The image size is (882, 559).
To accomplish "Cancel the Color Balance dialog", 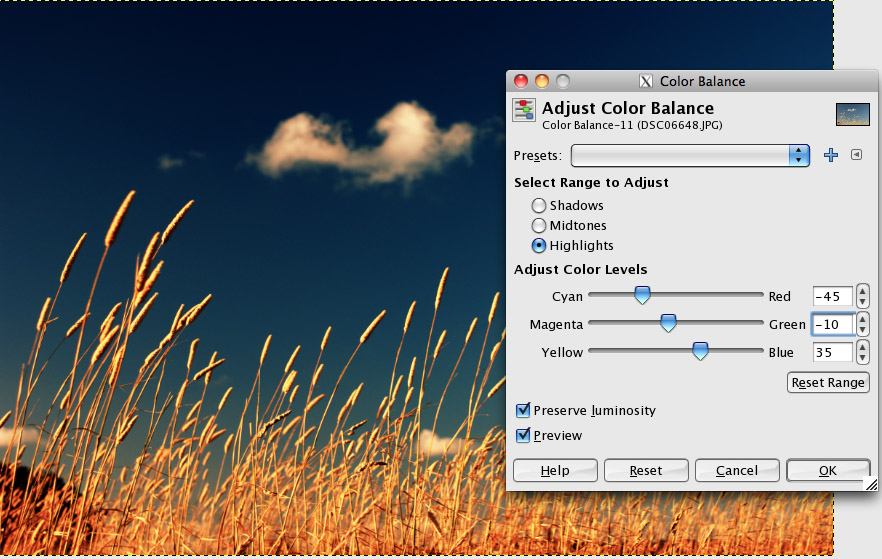I will pyautogui.click(x=737, y=470).
